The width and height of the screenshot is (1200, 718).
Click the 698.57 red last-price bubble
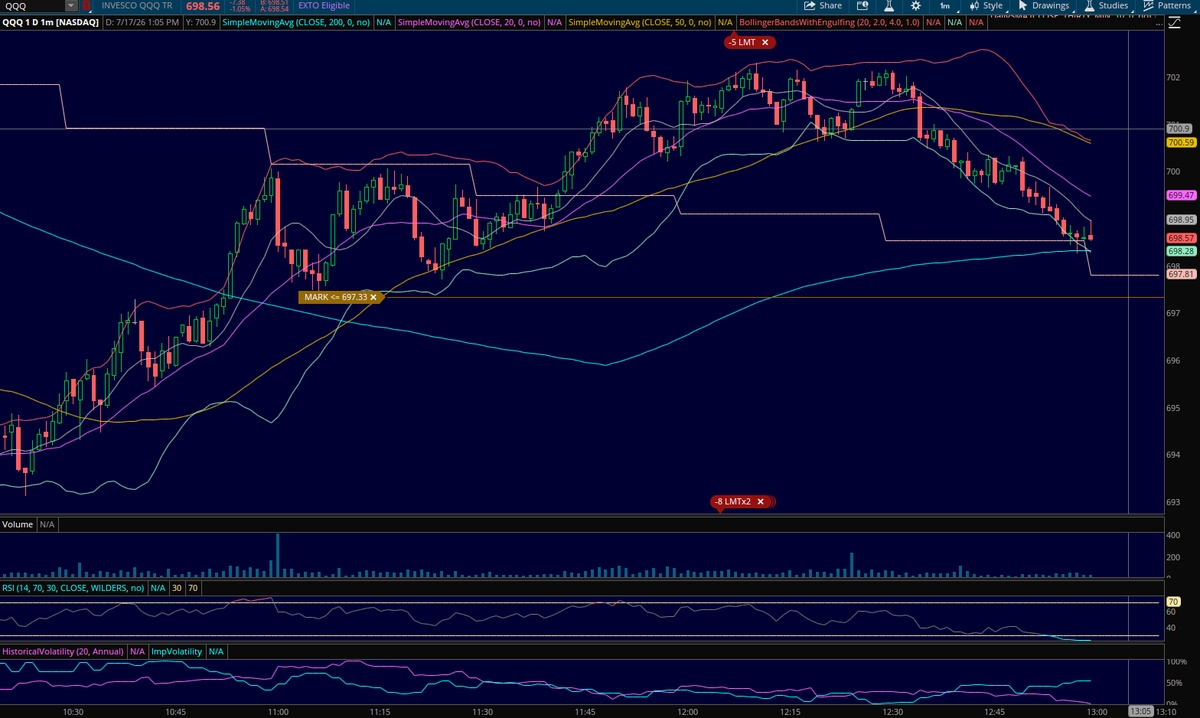point(1182,238)
